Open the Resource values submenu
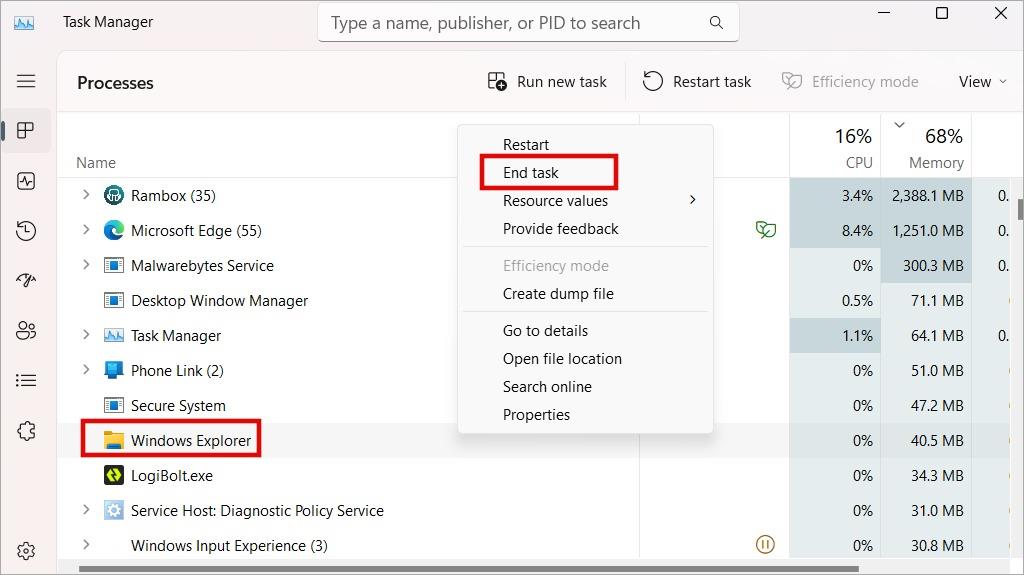 pyautogui.click(x=585, y=201)
